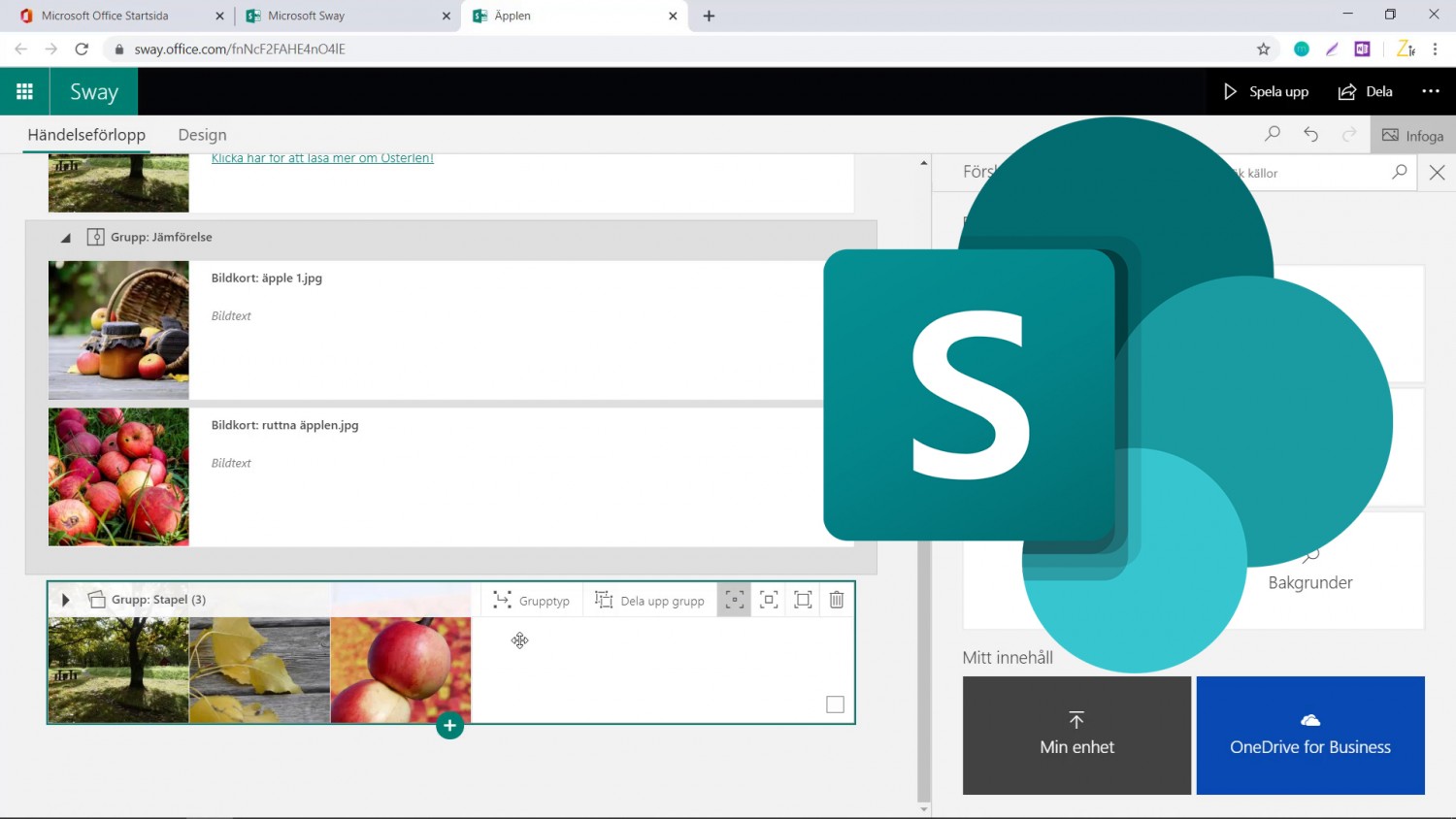Viewport: 1456px width, 819px height.
Task: Play the Sway with Spela upp
Action: coord(1266,91)
